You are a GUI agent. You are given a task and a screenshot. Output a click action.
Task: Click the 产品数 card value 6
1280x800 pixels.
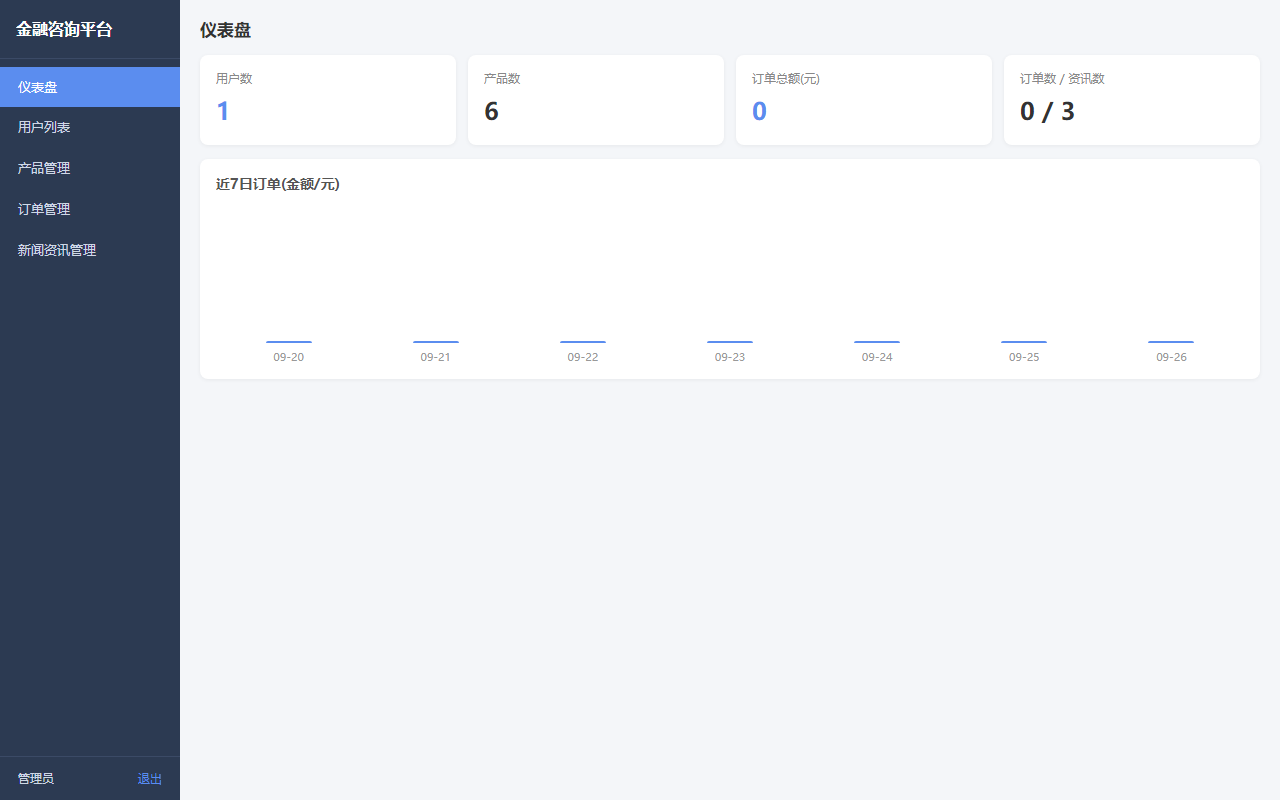[491, 111]
